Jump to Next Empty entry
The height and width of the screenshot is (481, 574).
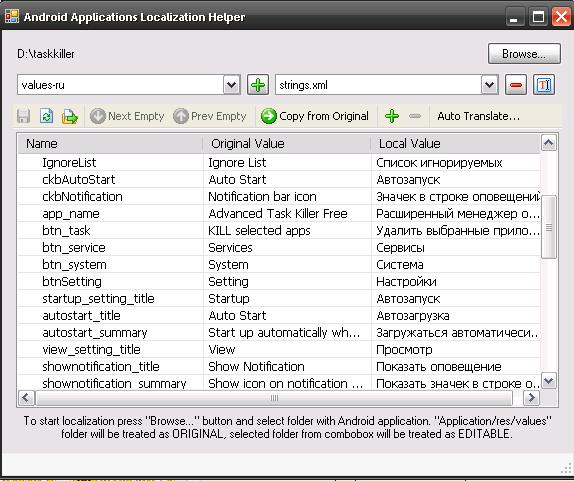[x=127, y=116]
